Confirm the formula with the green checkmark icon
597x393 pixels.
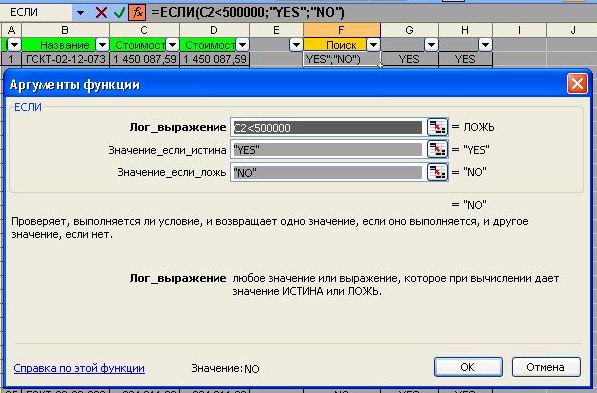pyautogui.click(x=120, y=13)
